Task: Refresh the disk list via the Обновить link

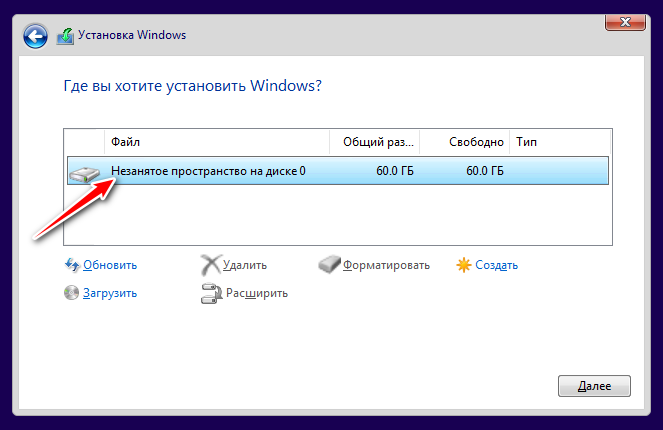Action: point(110,265)
